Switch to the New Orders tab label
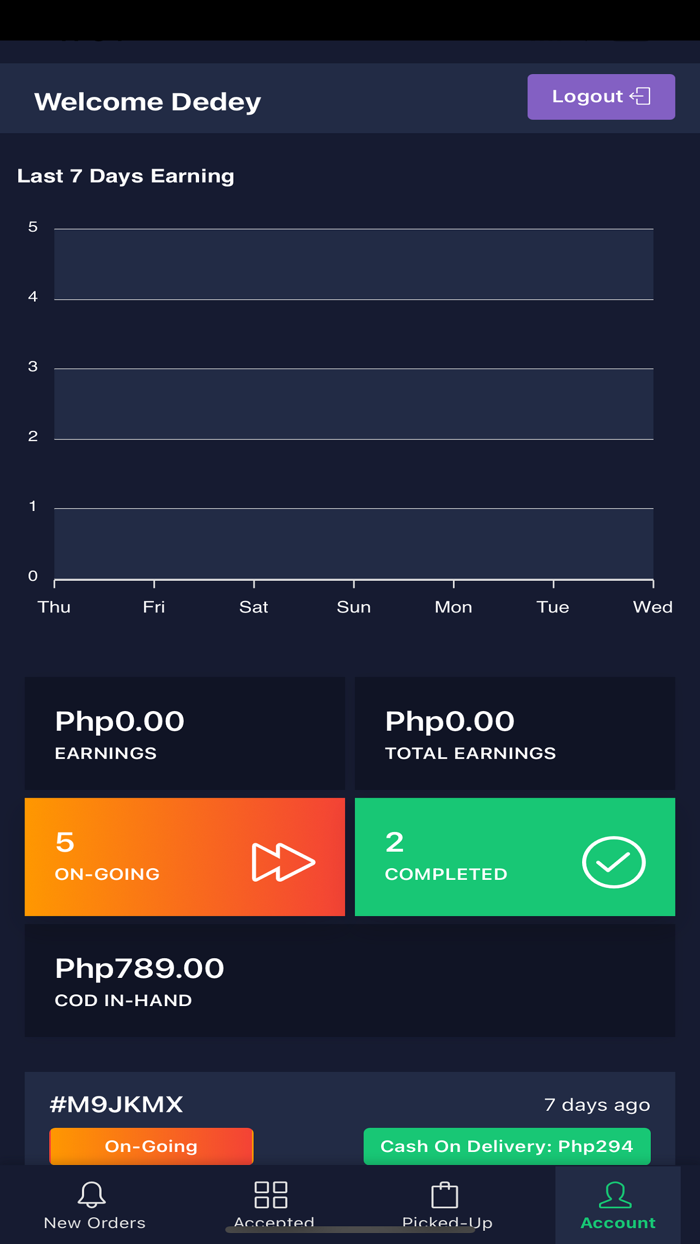The width and height of the screenshot is (700, 1244). coord(95,1223)
